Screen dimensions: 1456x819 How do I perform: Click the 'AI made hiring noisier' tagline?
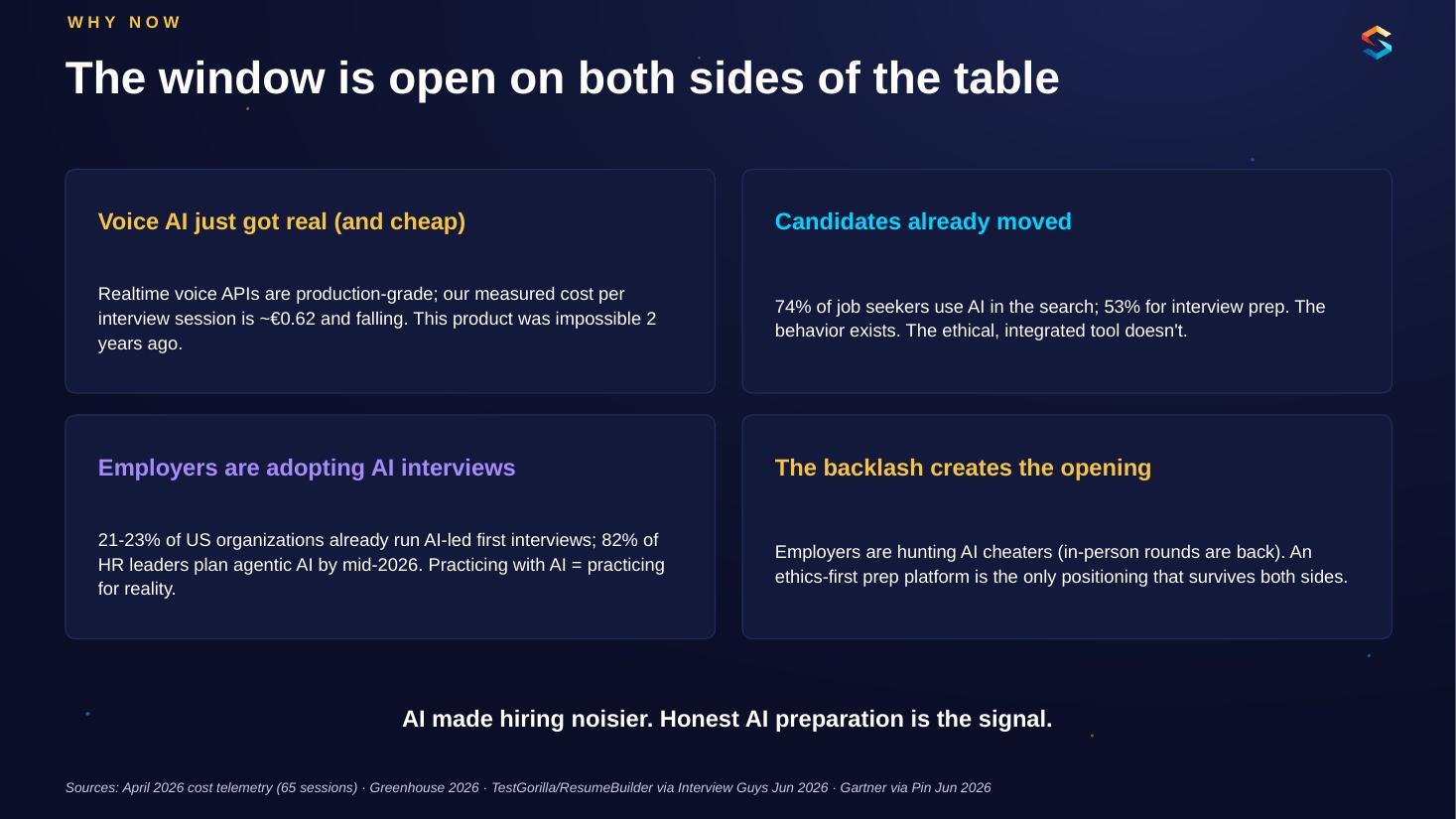(727, 719)
